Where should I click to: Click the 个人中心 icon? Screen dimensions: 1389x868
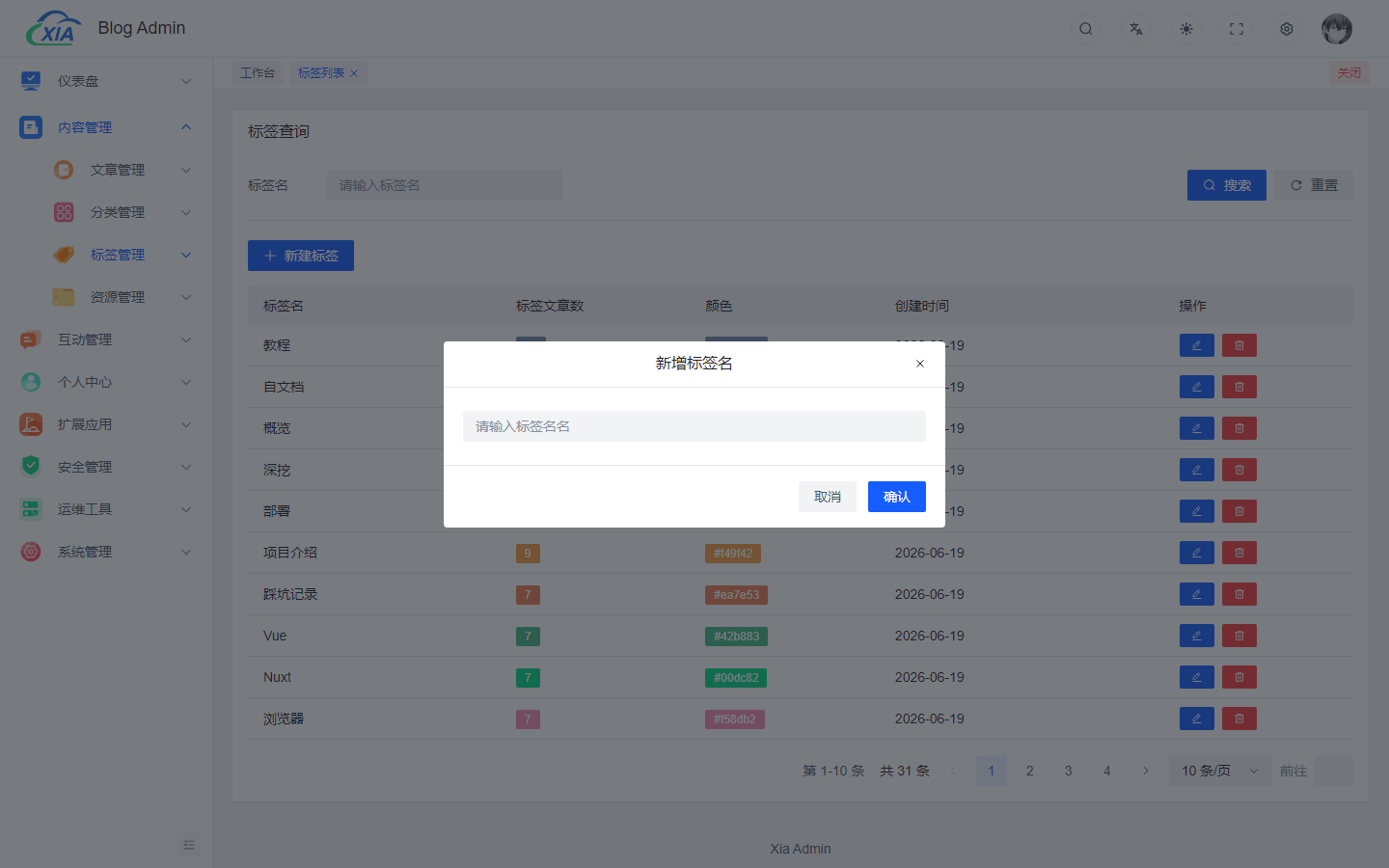click(31, 382)
